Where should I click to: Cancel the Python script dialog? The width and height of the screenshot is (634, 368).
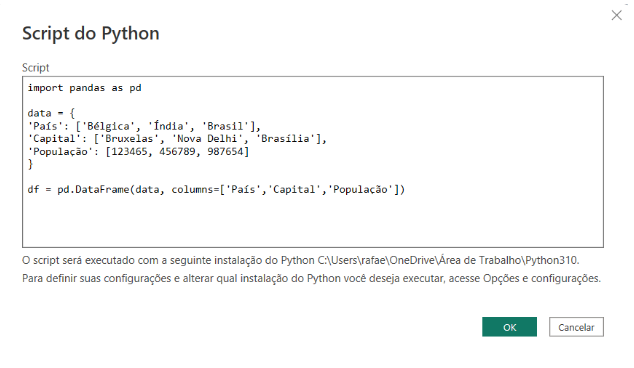(576, 327)
